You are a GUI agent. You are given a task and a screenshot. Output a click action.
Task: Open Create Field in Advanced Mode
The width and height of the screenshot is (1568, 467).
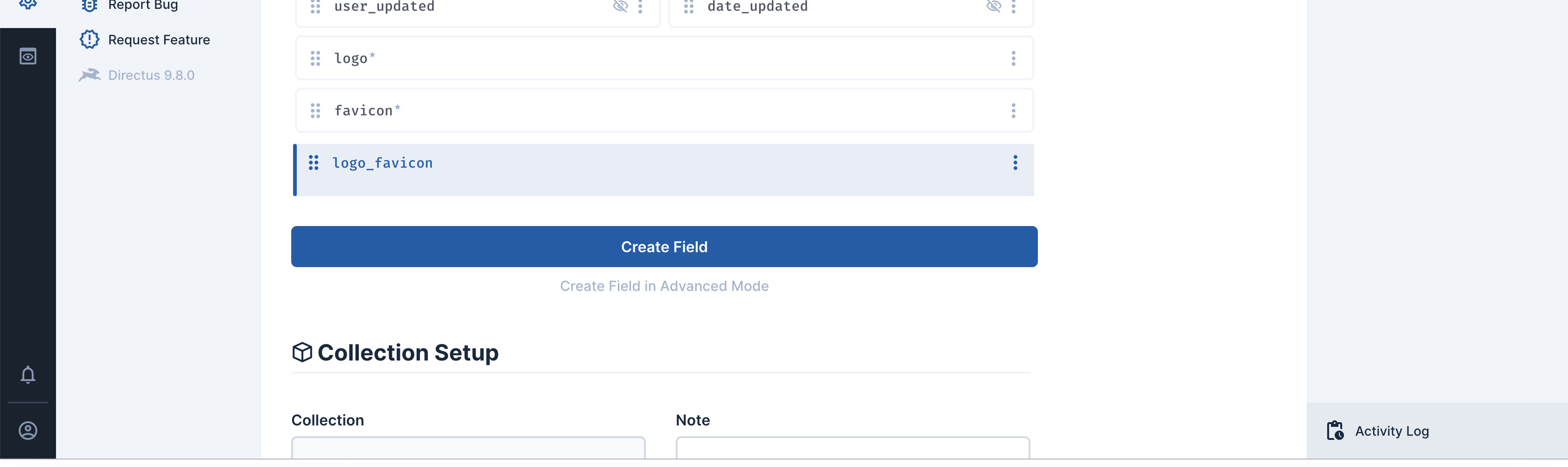664,285
